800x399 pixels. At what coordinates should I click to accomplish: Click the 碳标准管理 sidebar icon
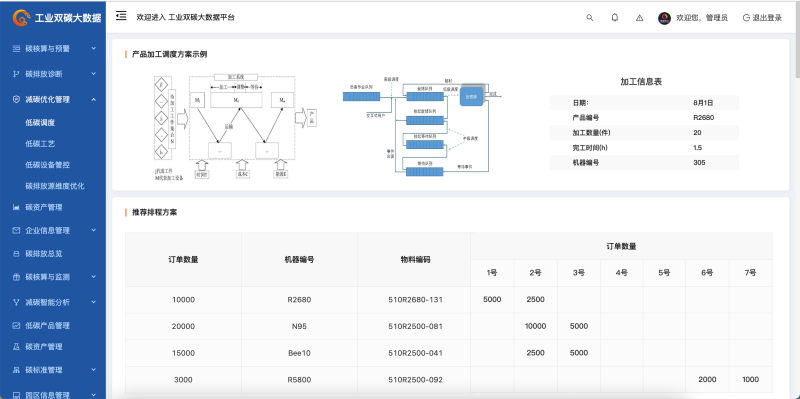[16, 370]
